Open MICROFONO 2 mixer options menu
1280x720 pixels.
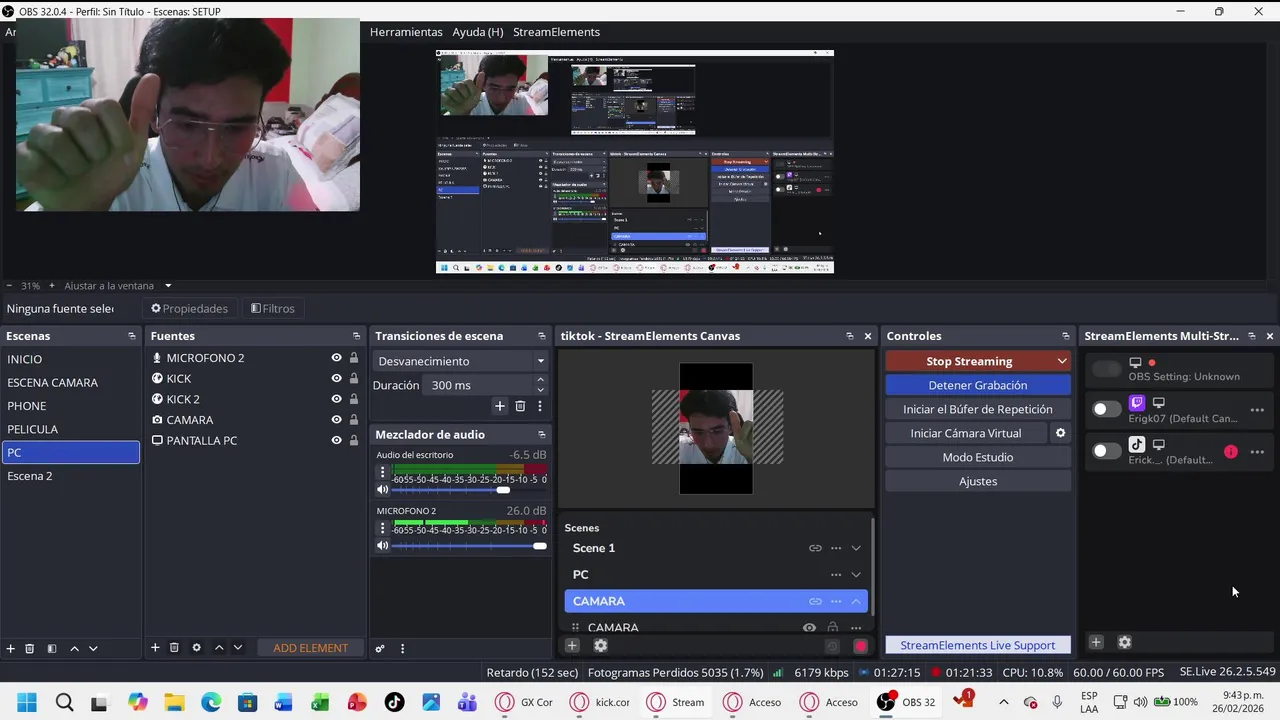pos(382,528)
